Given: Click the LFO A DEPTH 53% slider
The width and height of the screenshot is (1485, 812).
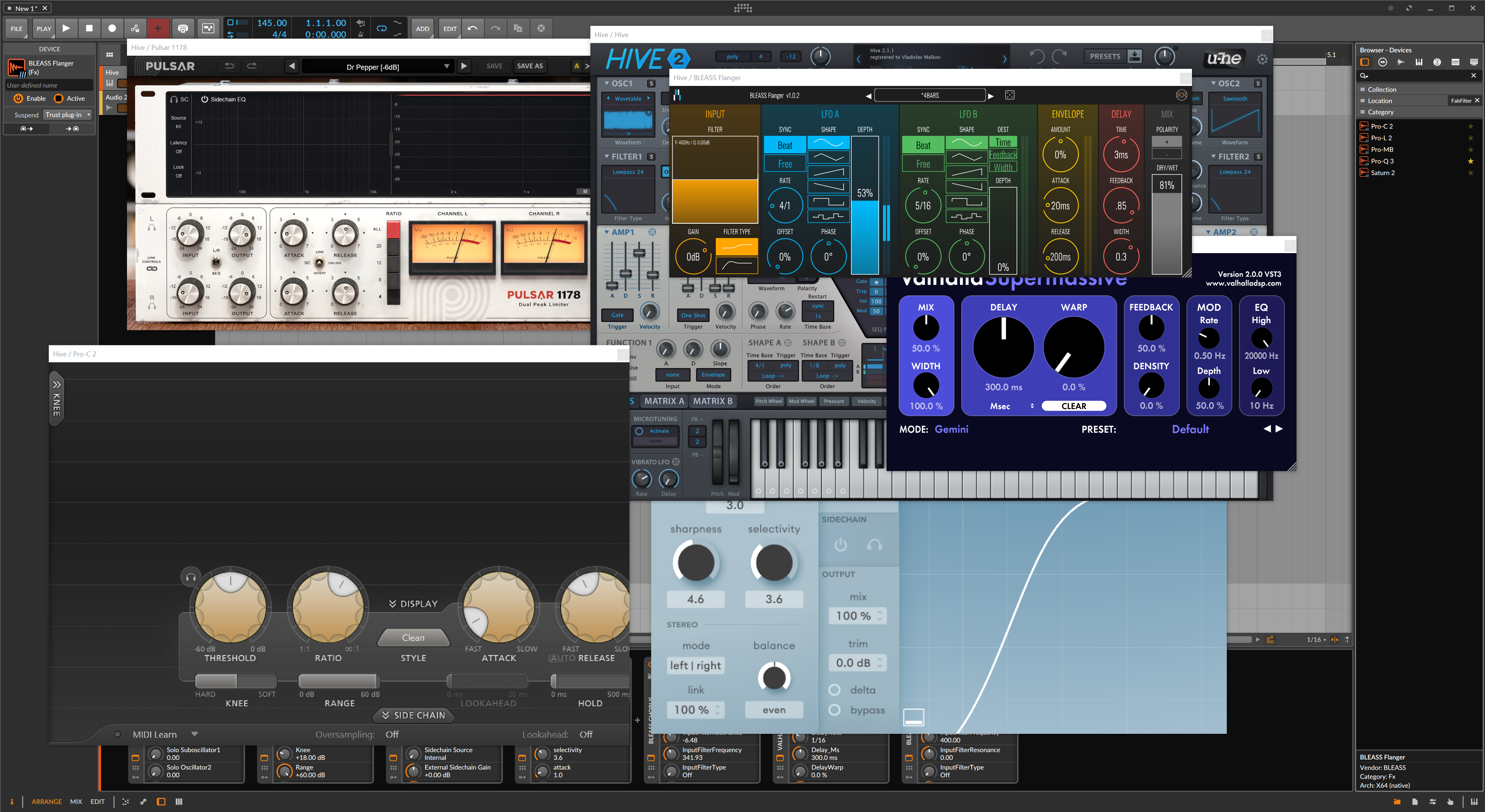Looking at the screenshot, I should tap(865, 205).
